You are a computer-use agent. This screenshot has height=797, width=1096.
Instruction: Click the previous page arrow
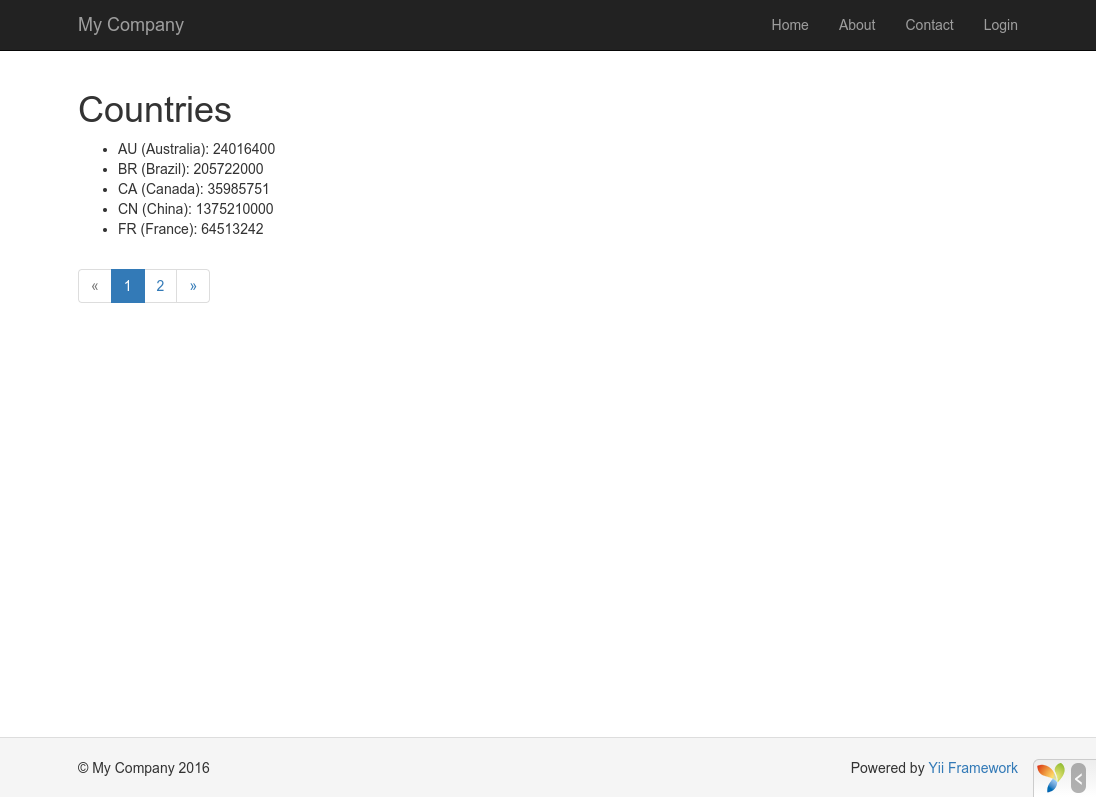[x=94, y=286]
